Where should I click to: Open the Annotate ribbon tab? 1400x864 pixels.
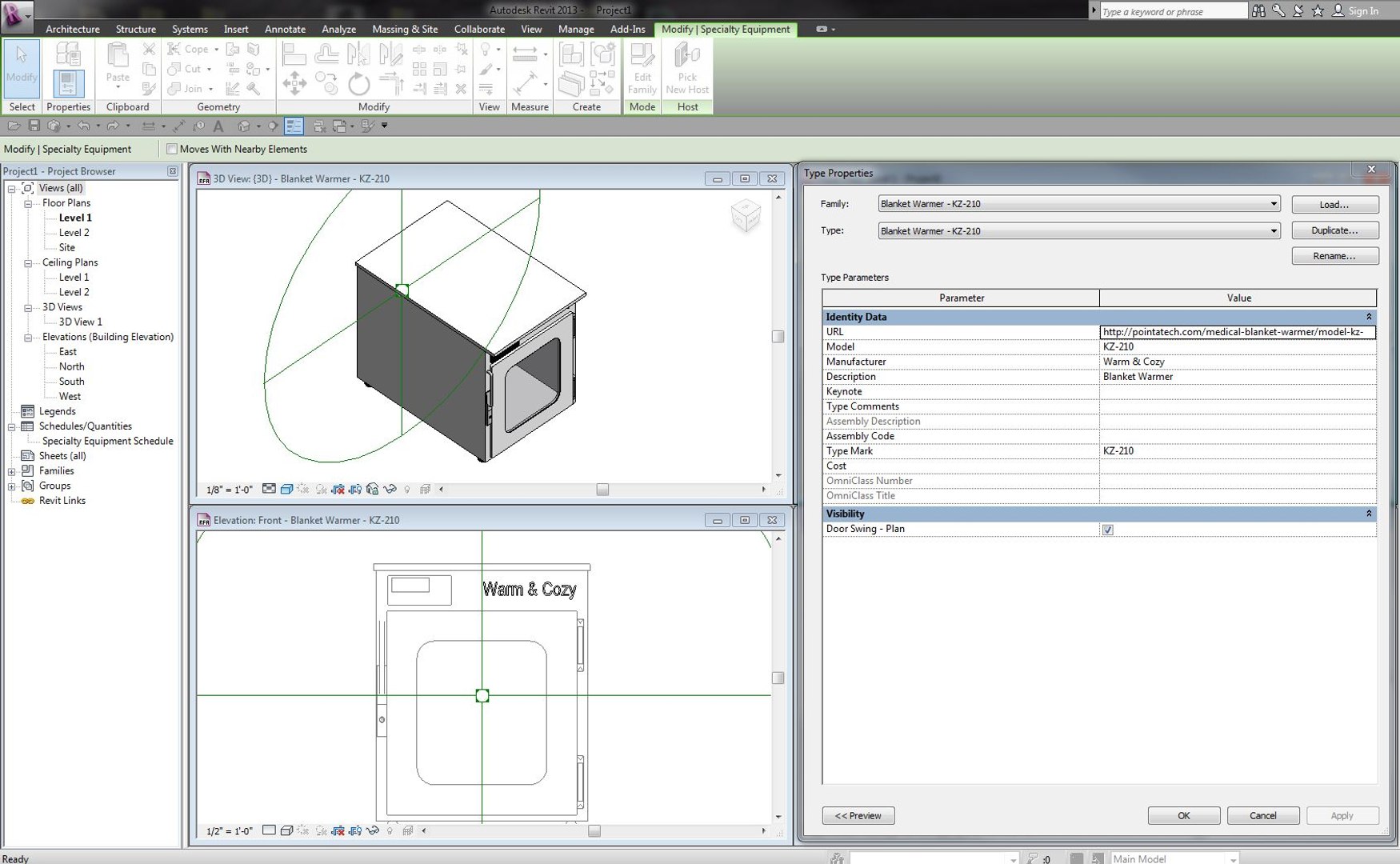point(286,29)
